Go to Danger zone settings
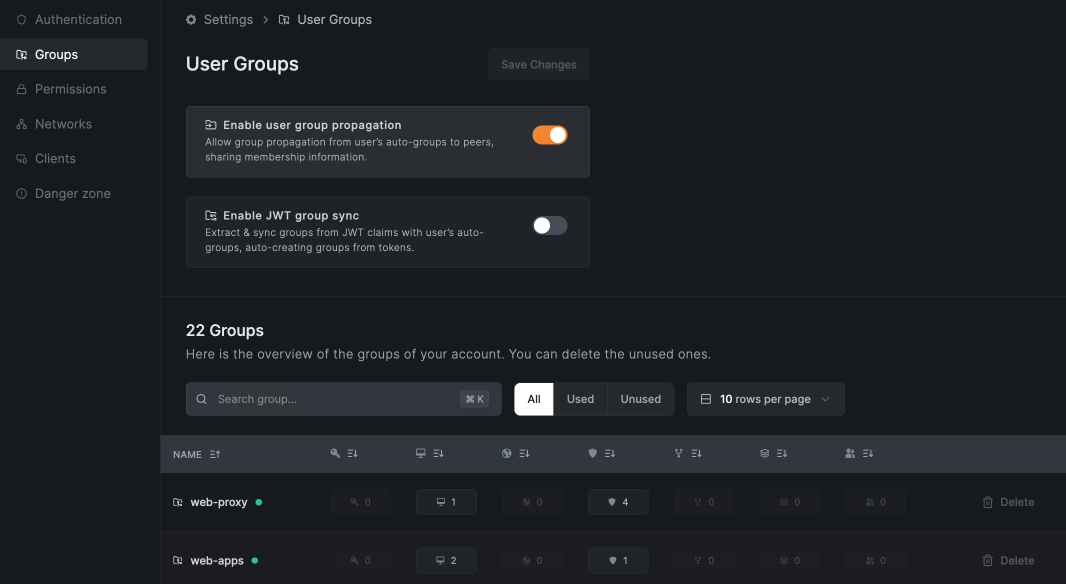This screenshot has width=1066, height=584. coord(72,193)
